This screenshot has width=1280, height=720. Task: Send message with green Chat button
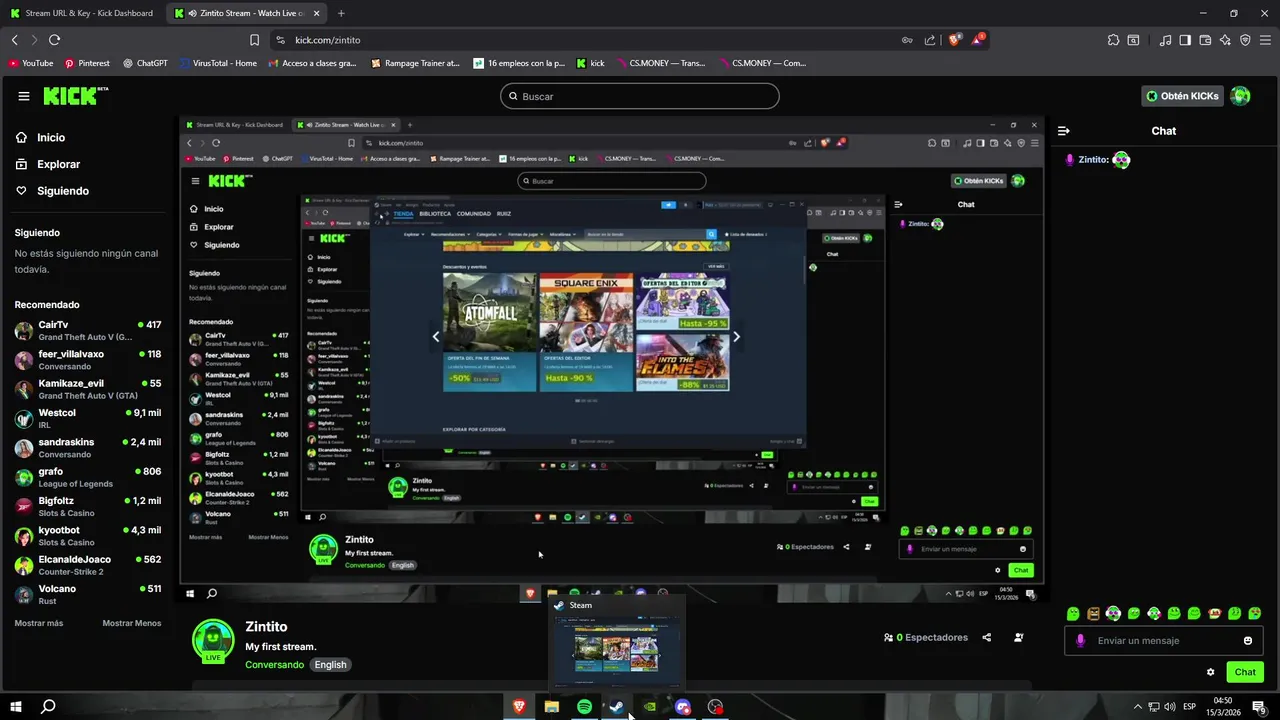click(1245, 672)
